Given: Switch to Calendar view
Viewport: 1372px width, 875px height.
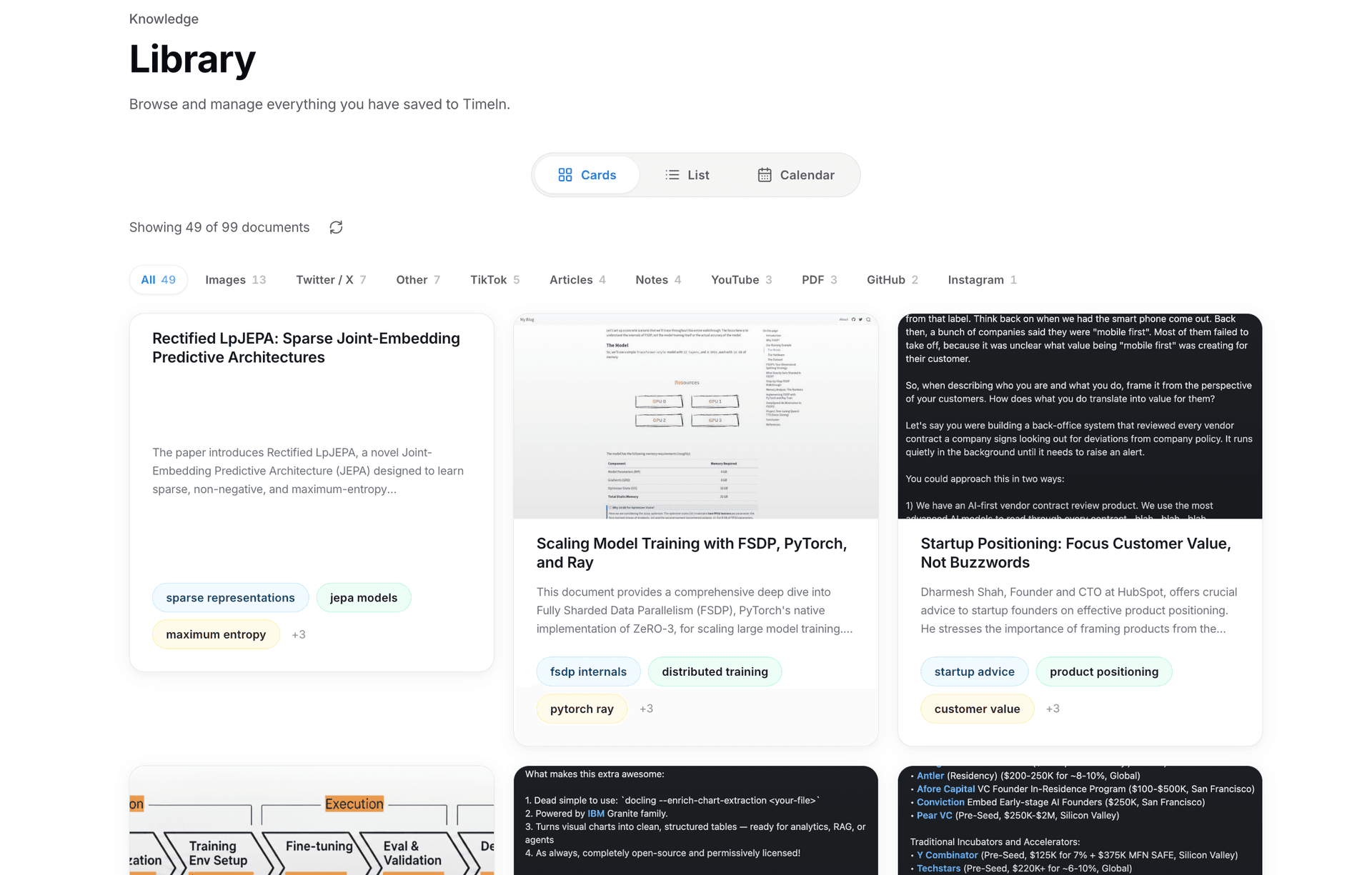Looking at the screenshot, I should (795, 175).
